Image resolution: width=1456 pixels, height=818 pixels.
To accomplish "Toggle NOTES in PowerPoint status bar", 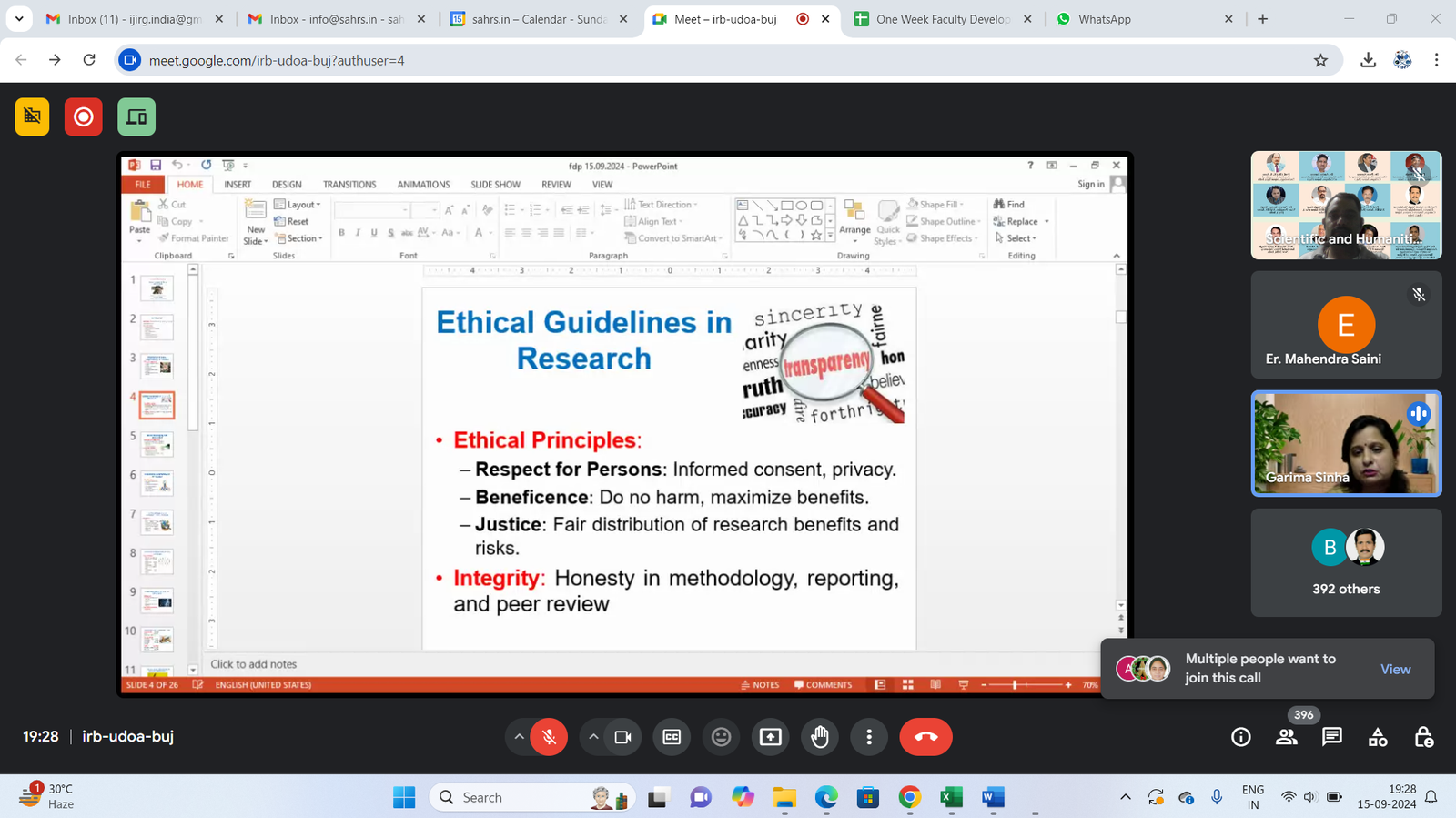I will click(x=761, y=684).
